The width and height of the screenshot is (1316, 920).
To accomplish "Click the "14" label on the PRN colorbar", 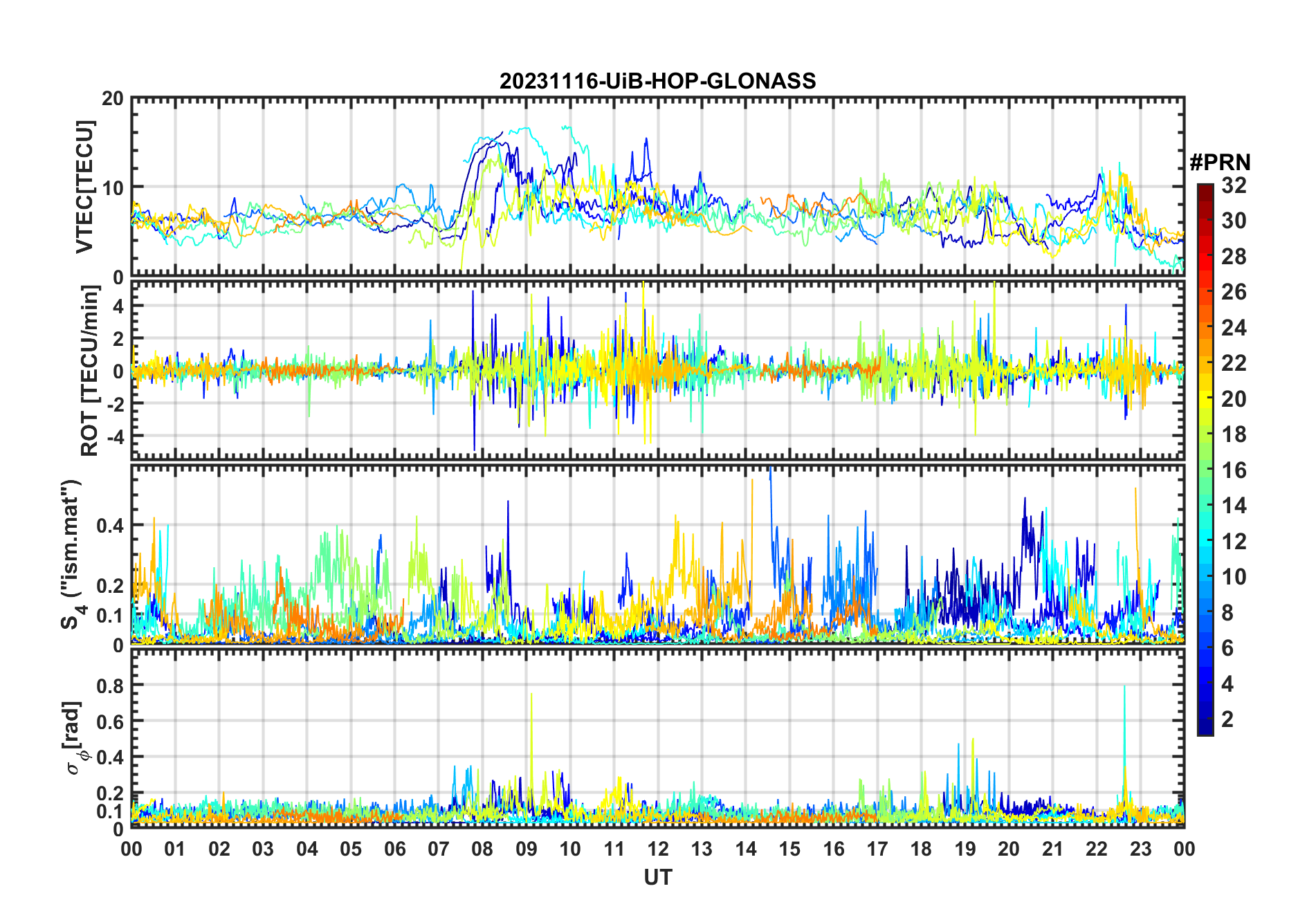I will click(1234, 506).
